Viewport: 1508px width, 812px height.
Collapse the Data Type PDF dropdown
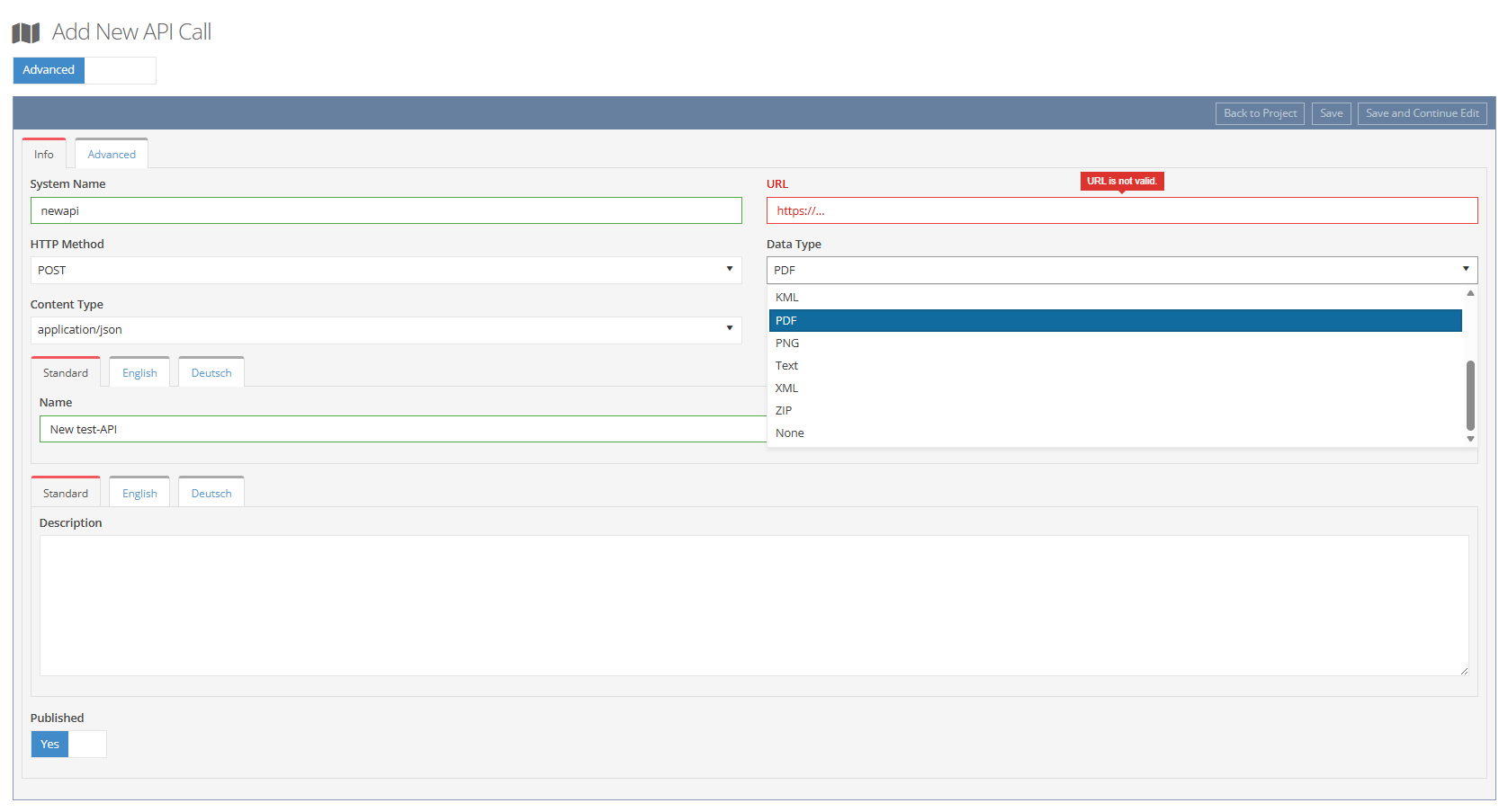tap(1121, 271)
